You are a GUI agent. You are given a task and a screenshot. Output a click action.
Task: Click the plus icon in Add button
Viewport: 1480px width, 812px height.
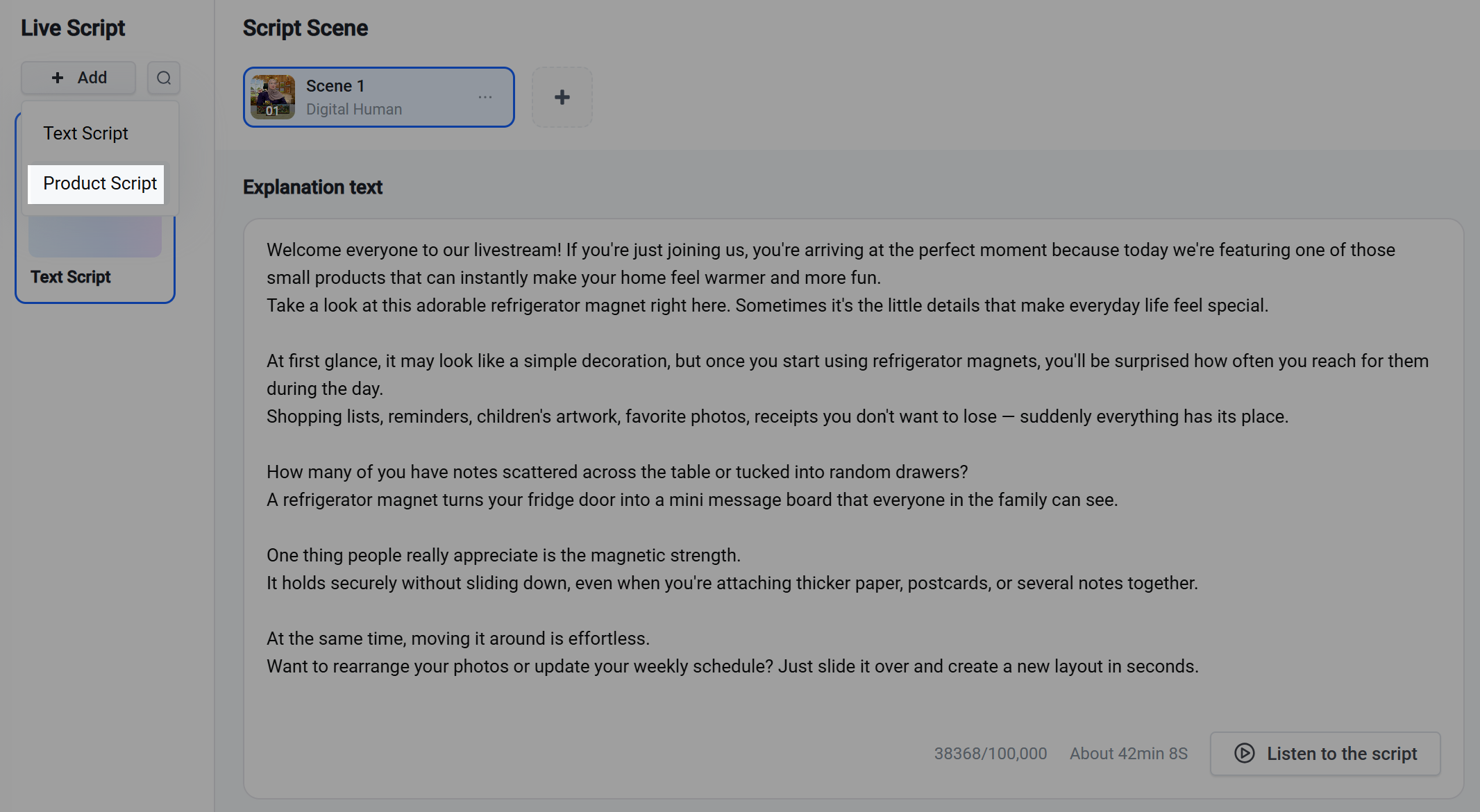pyautogui.click(x=58, y=78)
